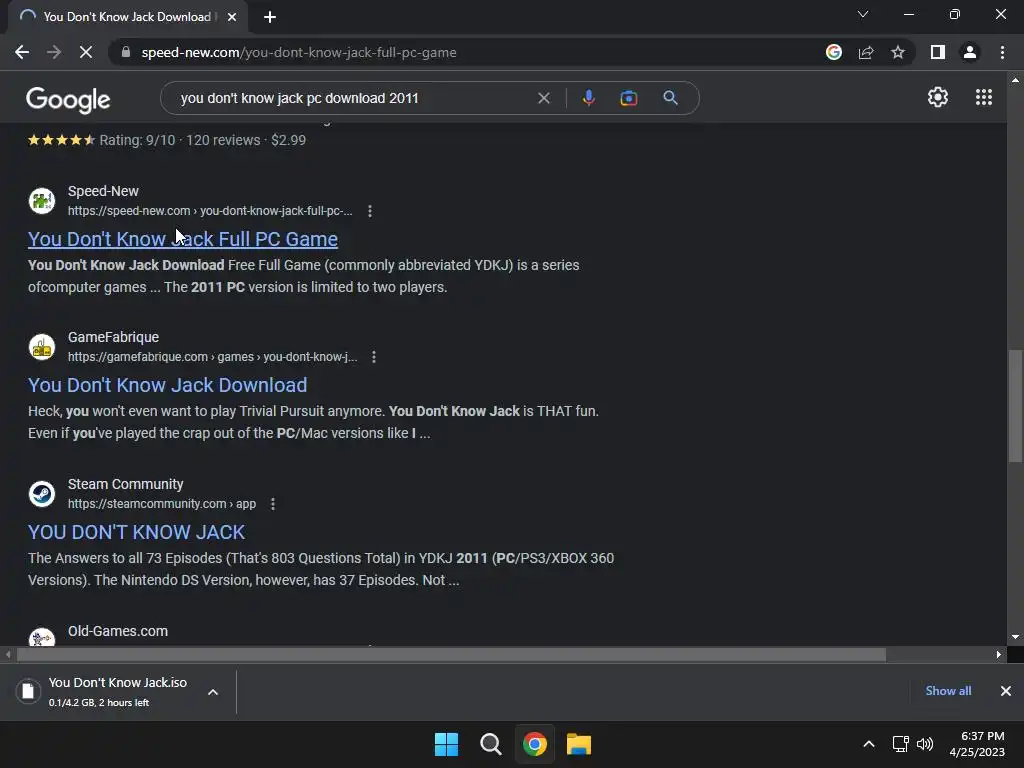The height and width of the screenshot is (768, 1024).
Task: Search by image with Google Lens
Action: pyautogui.click(x=628, y=98)
